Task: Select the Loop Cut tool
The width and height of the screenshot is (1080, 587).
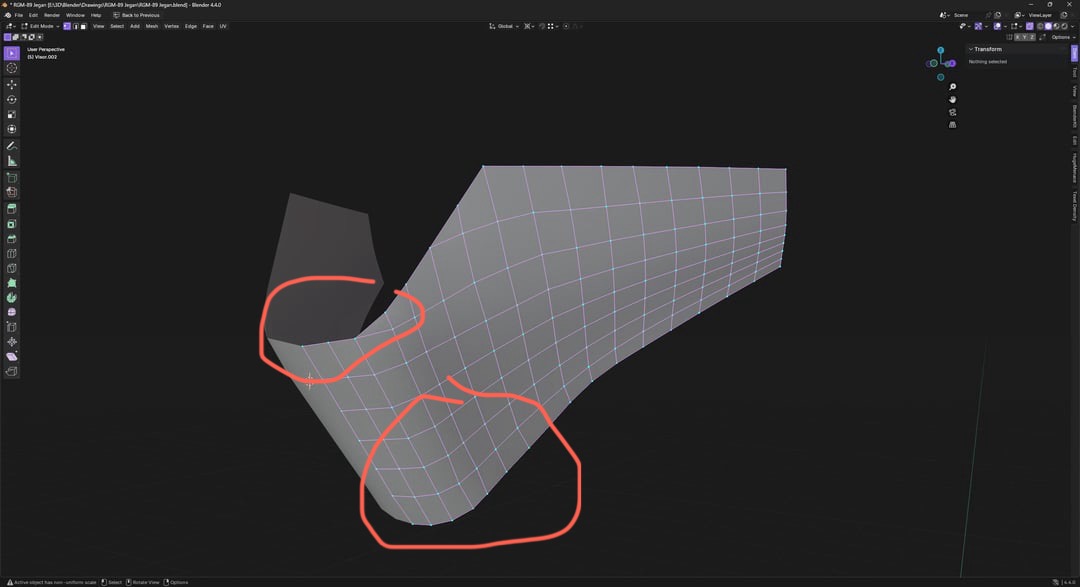Action: click(12, 254)
